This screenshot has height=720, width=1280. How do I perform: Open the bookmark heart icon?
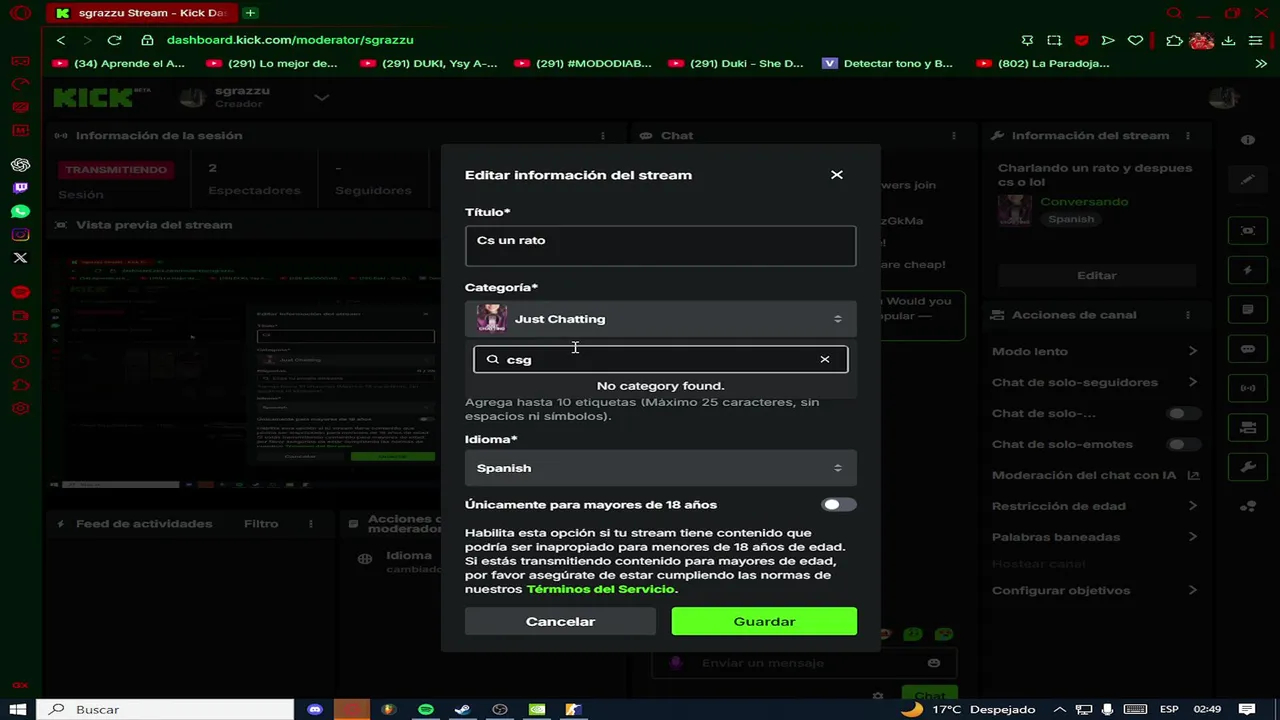tap(1135, 40)
